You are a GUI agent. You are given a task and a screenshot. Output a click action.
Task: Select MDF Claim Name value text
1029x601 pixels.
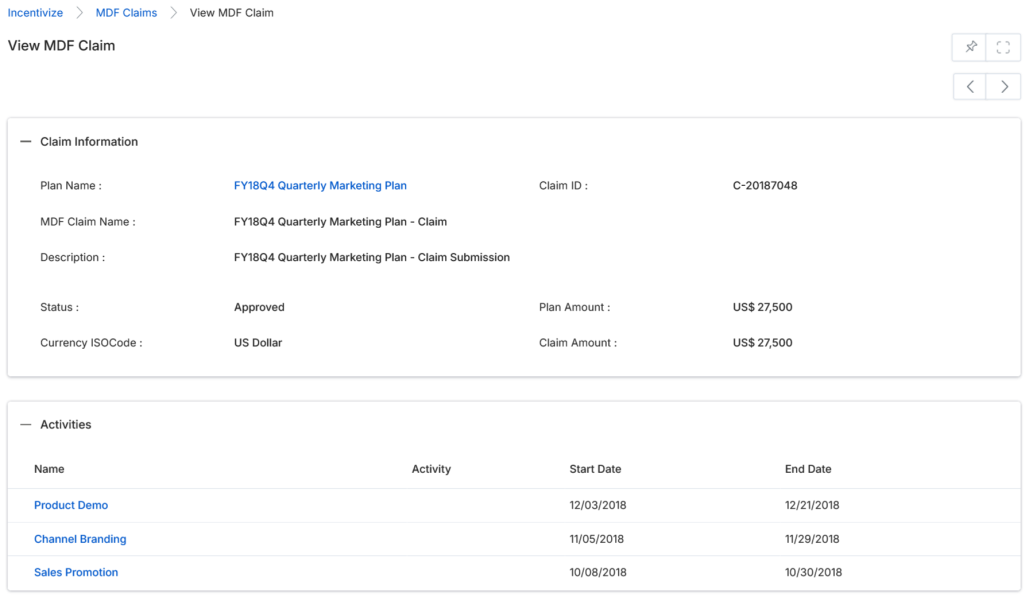point(341,222)
